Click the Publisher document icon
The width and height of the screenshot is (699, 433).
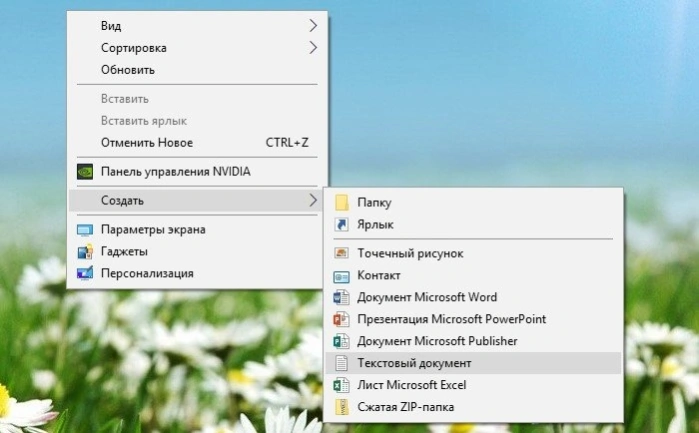(x=341, y=341)
